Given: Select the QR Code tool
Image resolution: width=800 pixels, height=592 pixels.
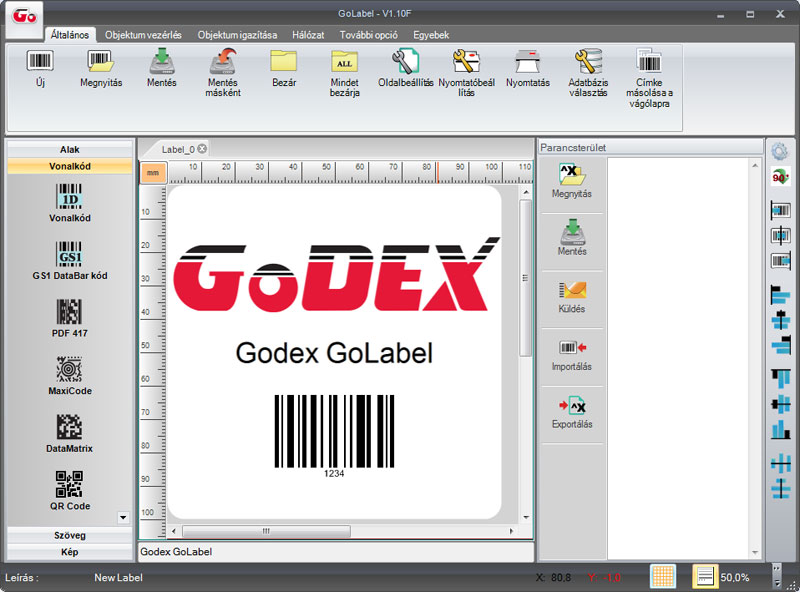Looking at the screenshot, I should pyautogui.click(x=70, y=491).
